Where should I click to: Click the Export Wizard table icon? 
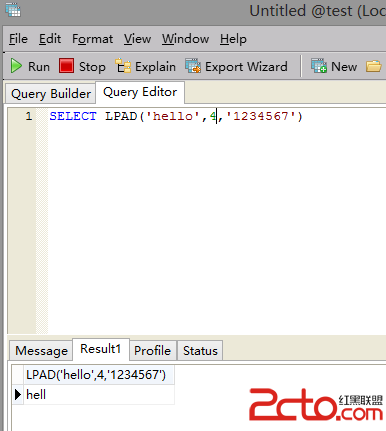click(193, 66)
